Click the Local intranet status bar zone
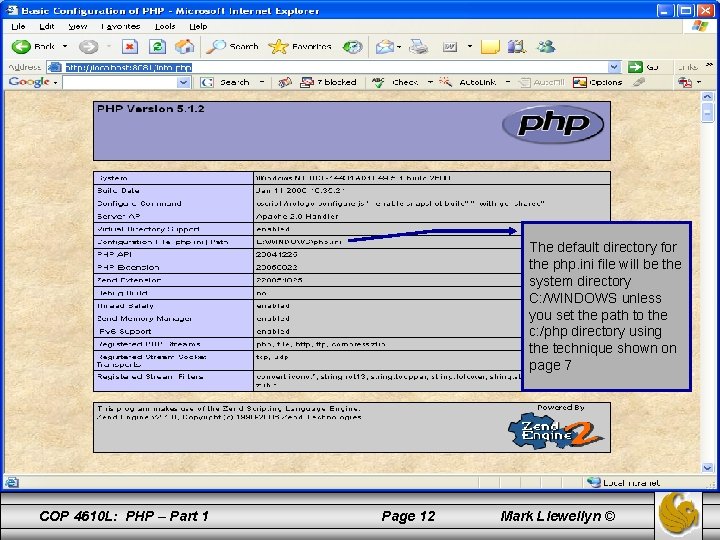 [624, 482]
